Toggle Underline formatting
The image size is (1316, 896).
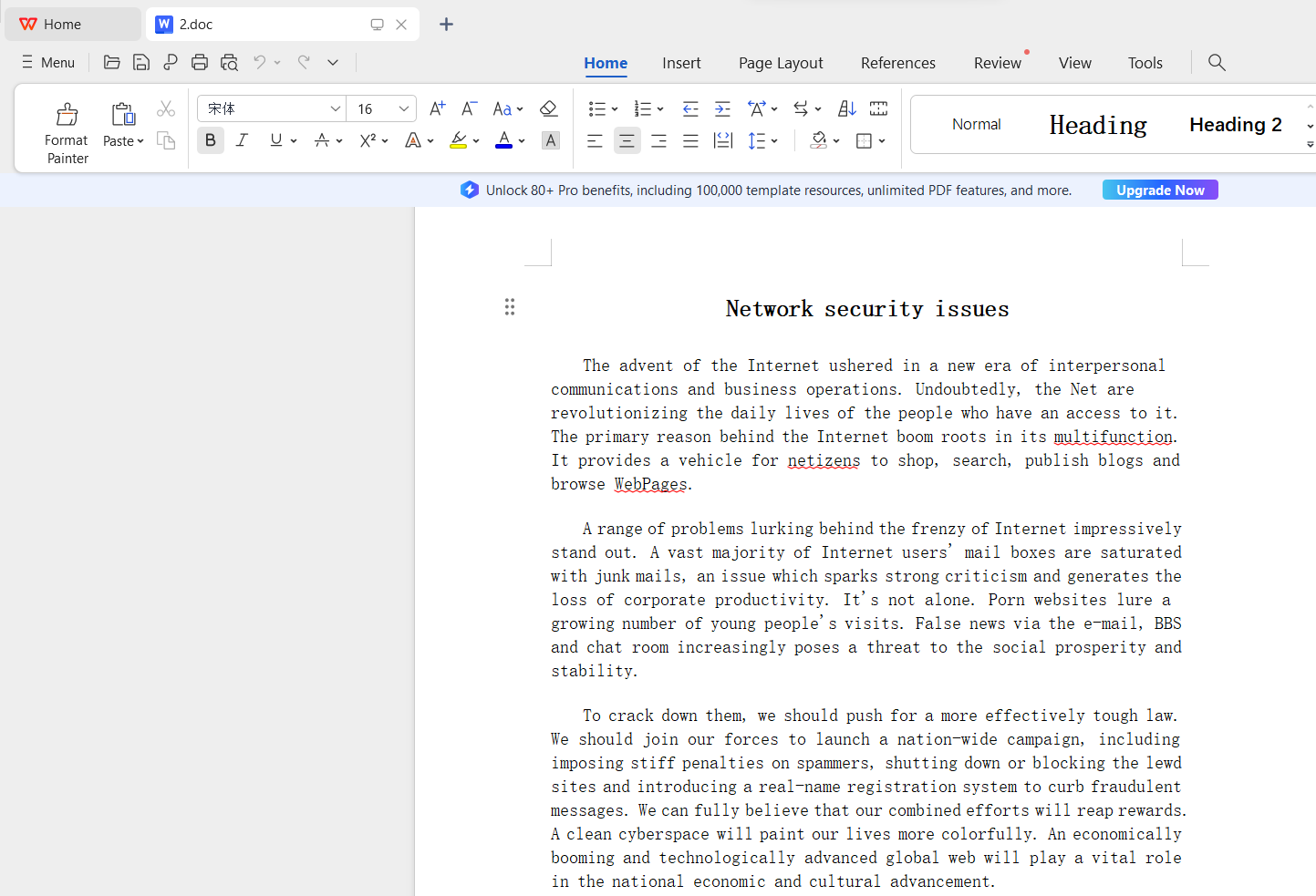click(275, 140)
